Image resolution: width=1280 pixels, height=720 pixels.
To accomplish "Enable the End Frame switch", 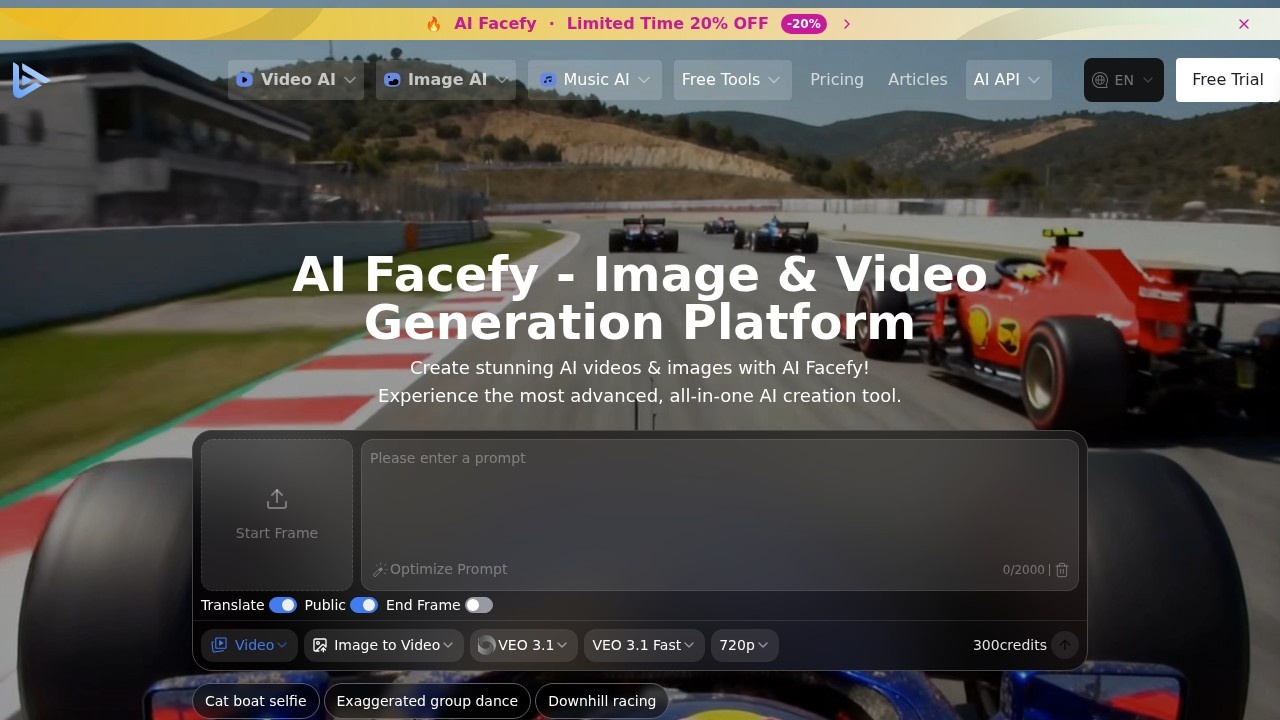I will (479, 605).
